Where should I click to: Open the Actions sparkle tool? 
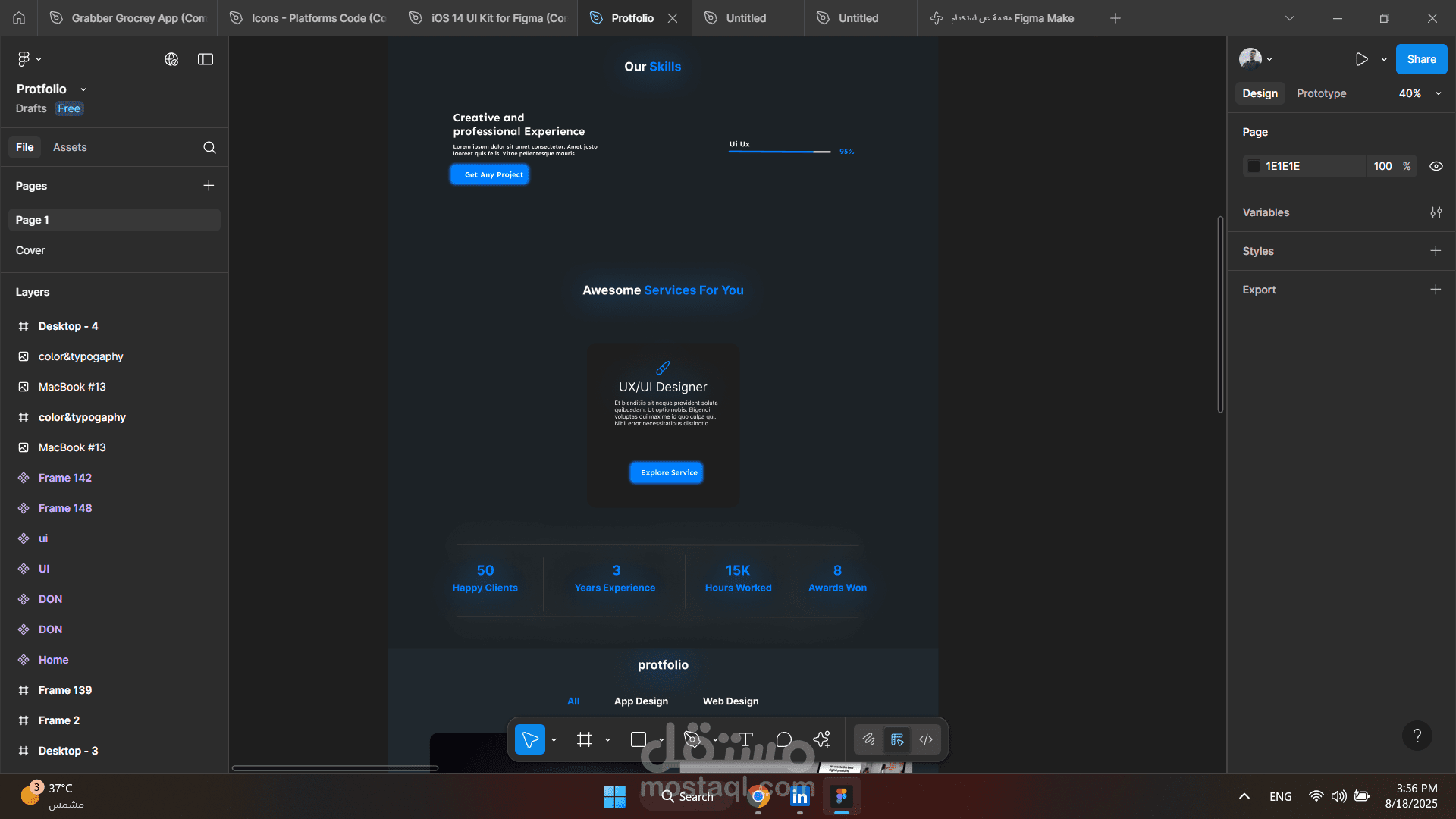[x=822, y=739]
